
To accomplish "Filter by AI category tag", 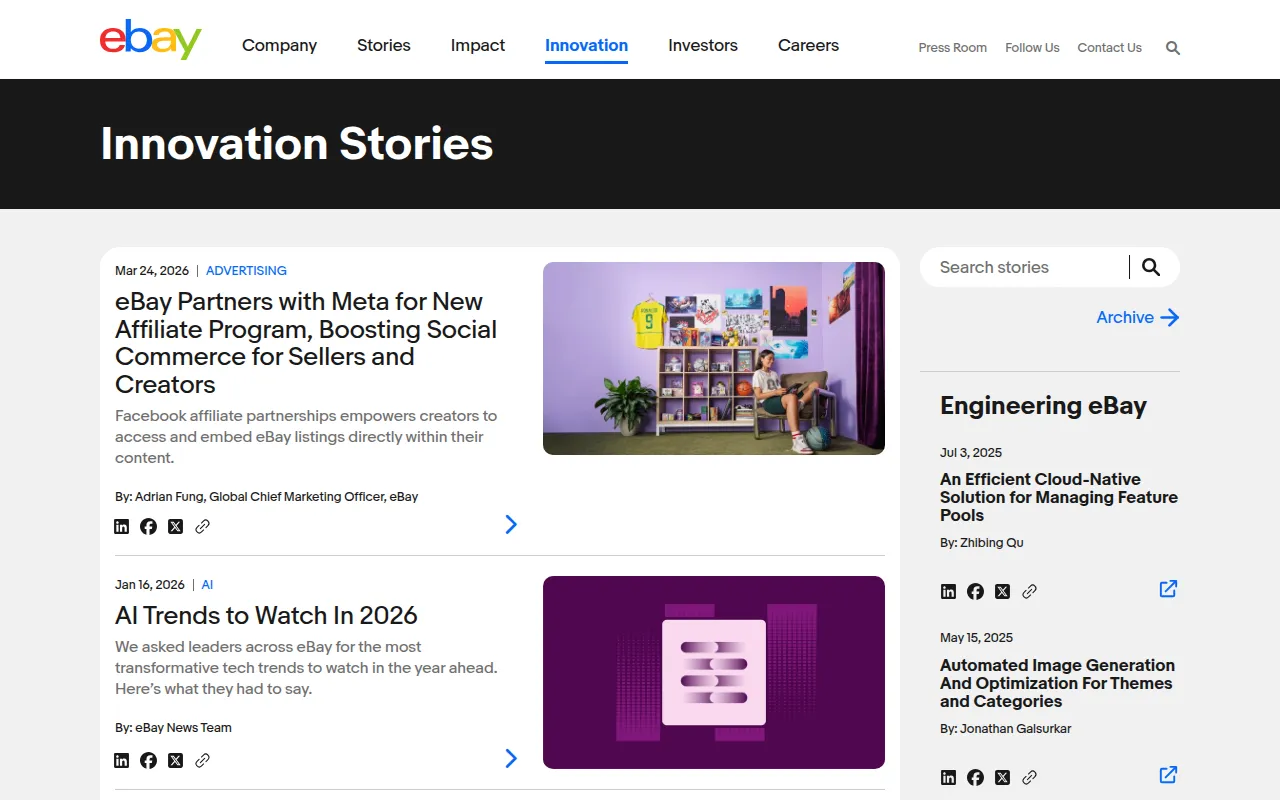I will pyautogui.click(x=207, y=584).
